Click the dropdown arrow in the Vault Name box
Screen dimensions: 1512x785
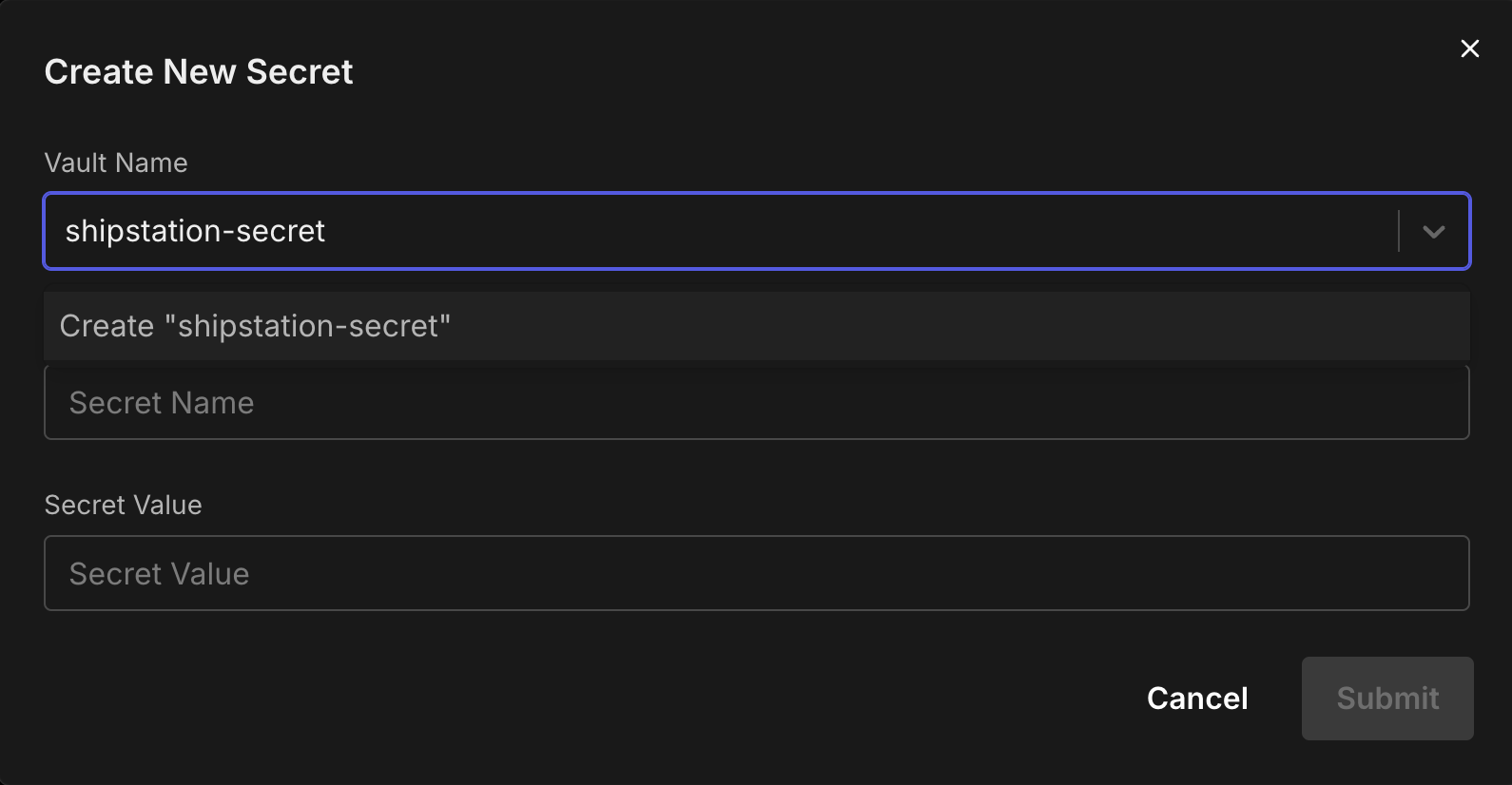point(1433,231)
